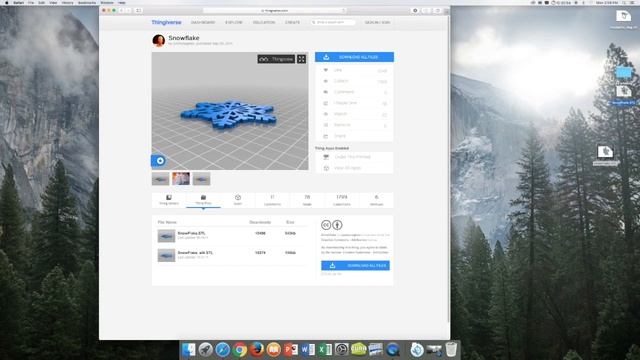Click the SnowFlake.STL file name
This screenshot has height=360, width=640.
point(191,233)
